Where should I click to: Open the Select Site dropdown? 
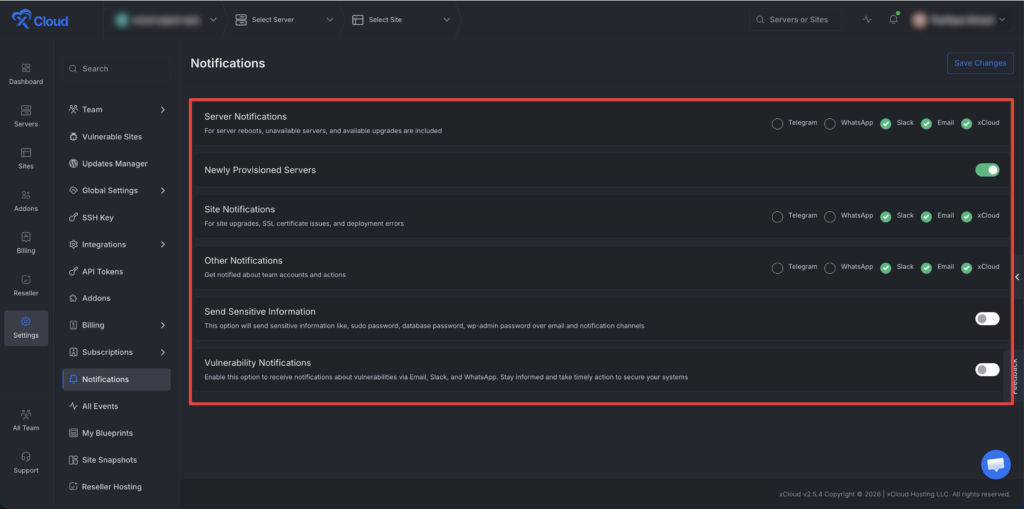401,20
